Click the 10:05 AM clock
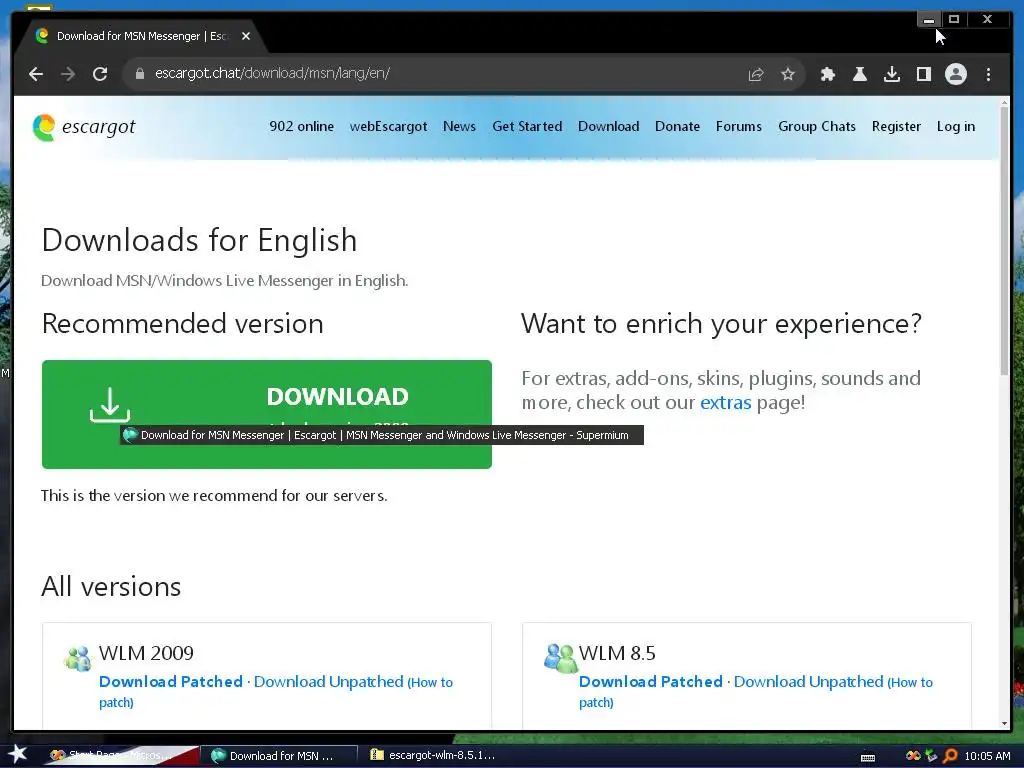This screenshot has height=768, width=1024. coord(987,756)
